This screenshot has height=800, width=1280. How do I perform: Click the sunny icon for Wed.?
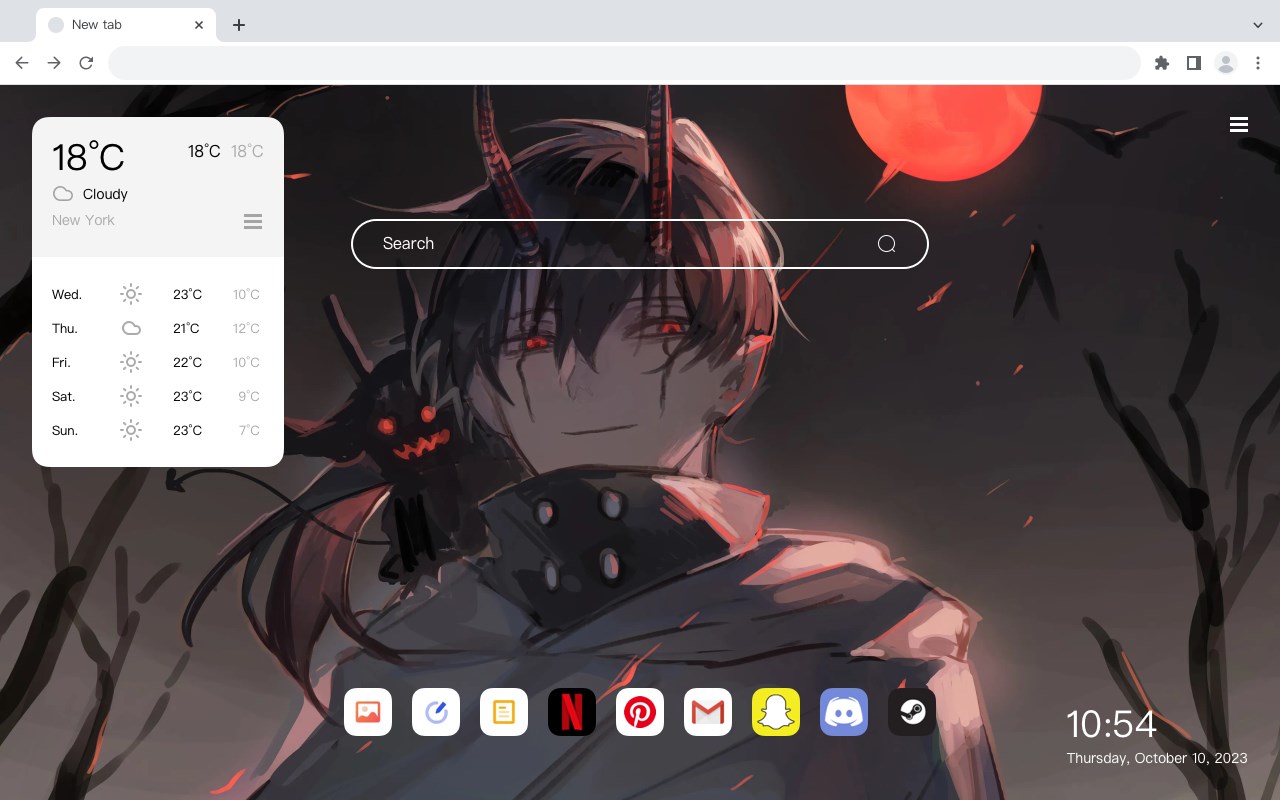pyautogui.click(x=131, y=294)
